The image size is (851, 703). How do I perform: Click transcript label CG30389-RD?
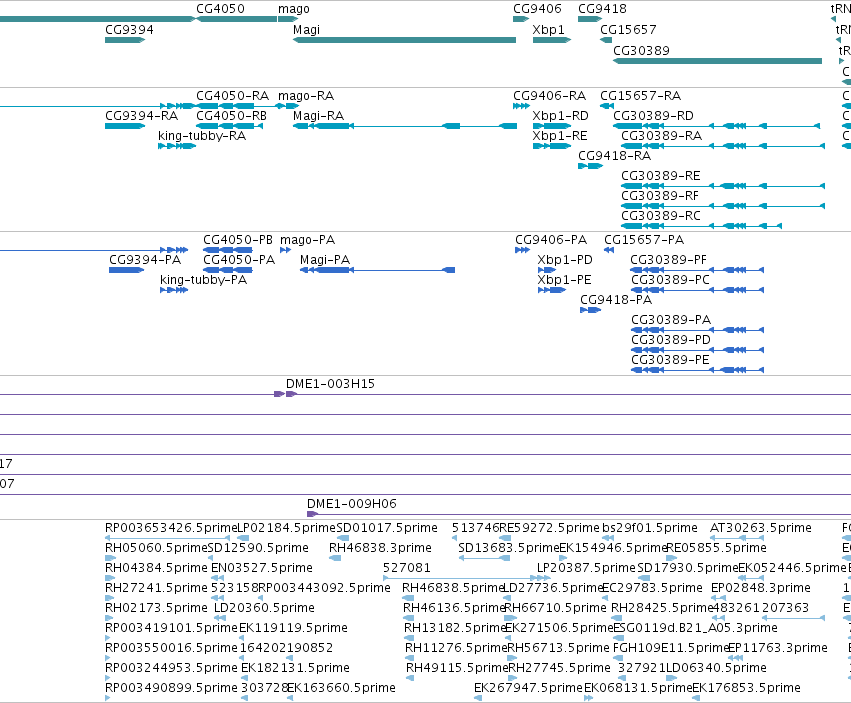click(x=653, y=116)
